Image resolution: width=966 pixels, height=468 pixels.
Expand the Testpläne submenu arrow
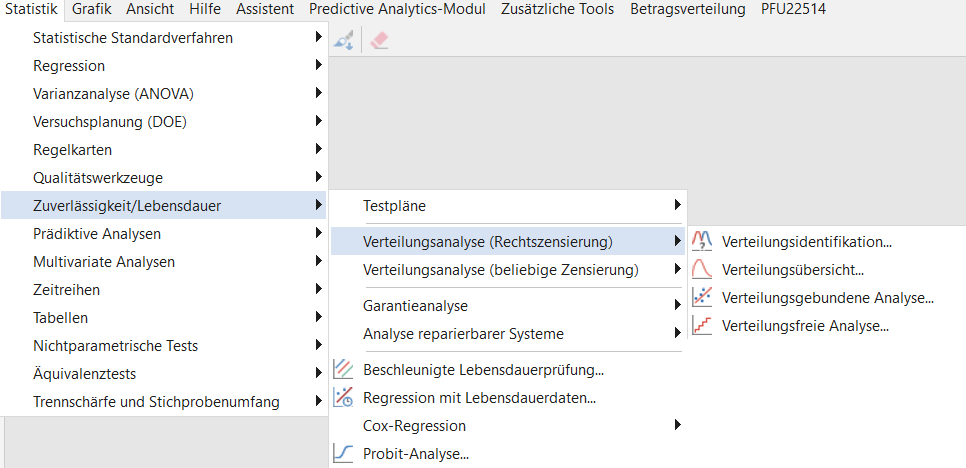[678, 205]
